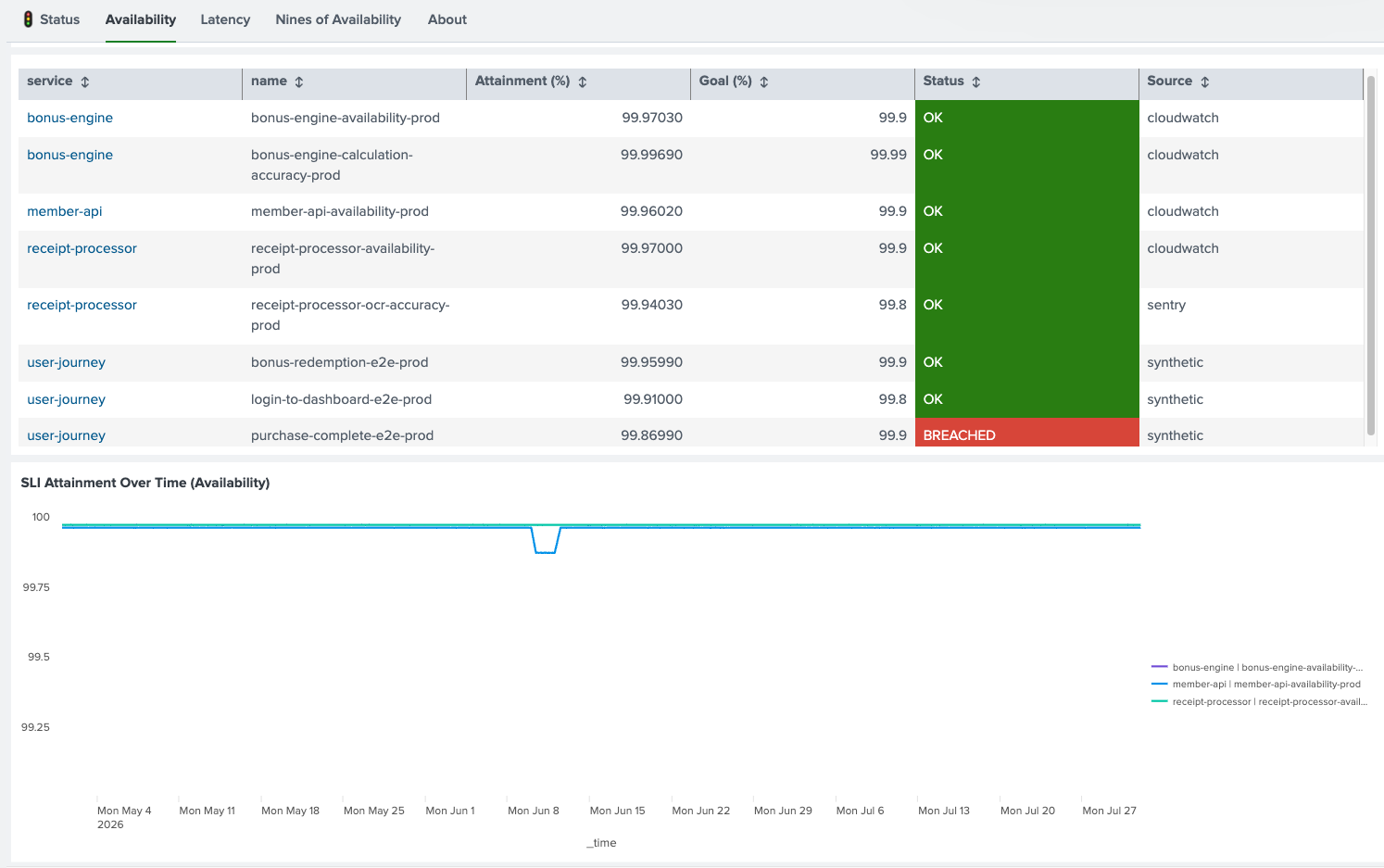The width and height of the screenshot is (1384, 868).
Task: Click the red BREACHED status cell
Action: (x=1026, y=433)
